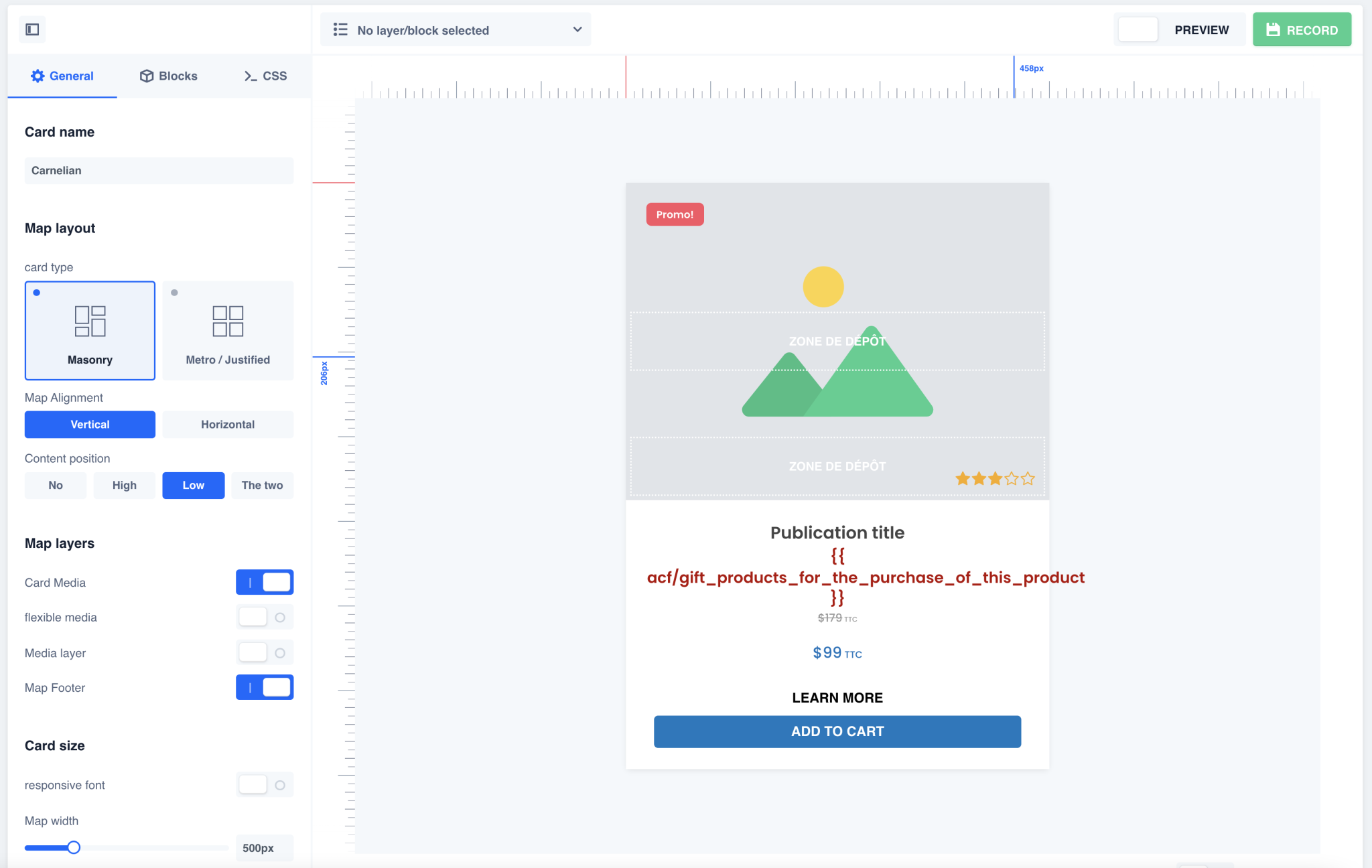Disable the Map Footer toggle
The width and height of the screenshot is (1372, 868).
pyautogui.click(x=265, y=687)
